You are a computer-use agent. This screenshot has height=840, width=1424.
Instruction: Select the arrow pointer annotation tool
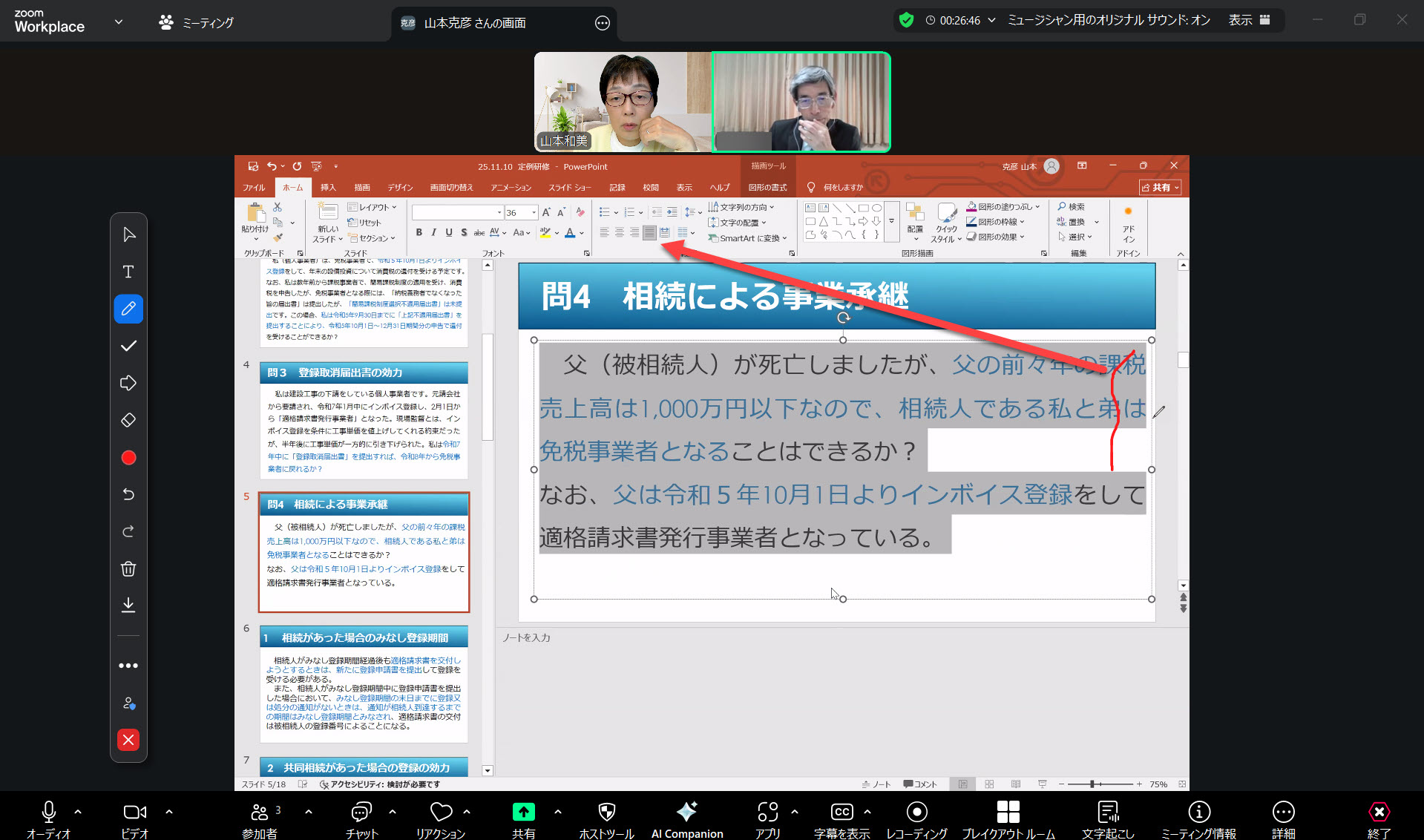pyautogui.click(x=128, y=234)
